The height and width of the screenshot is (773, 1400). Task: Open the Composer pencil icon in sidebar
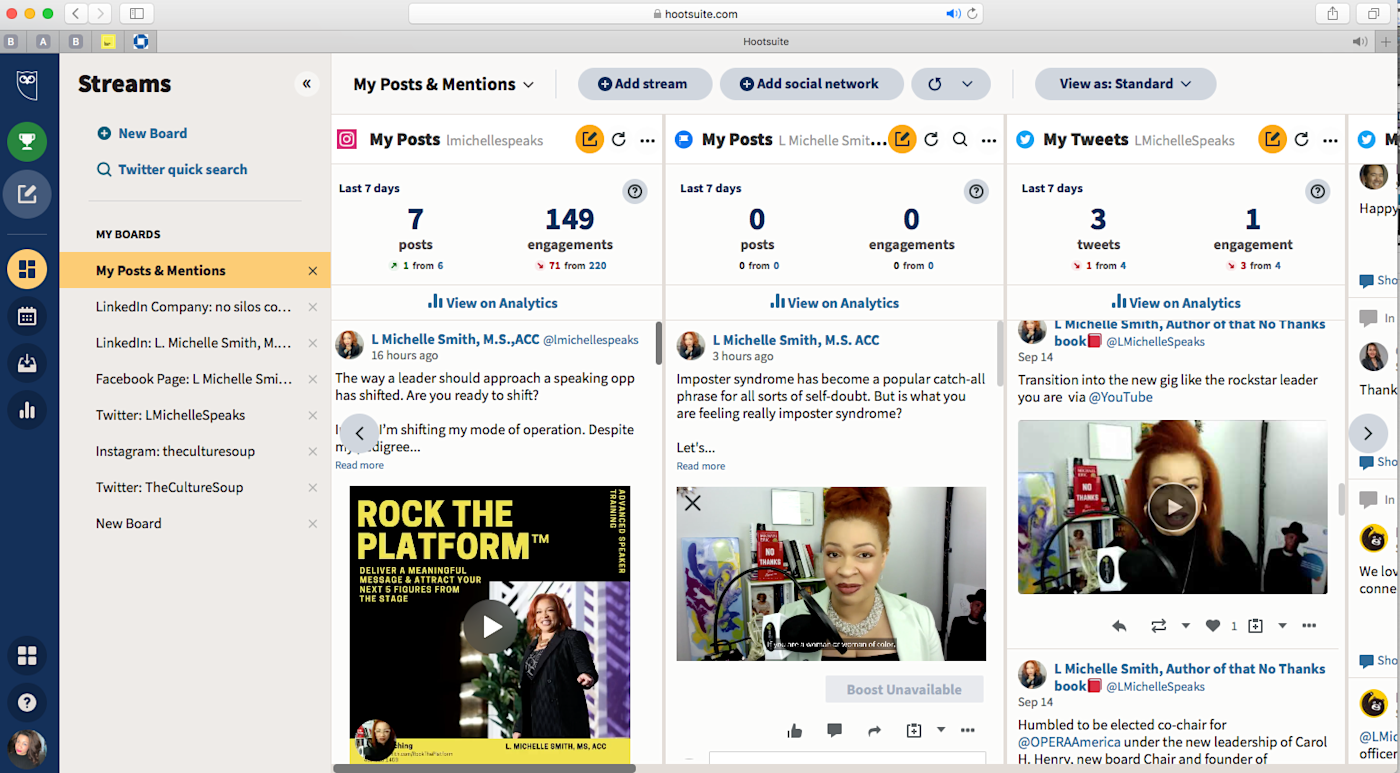tap(27, 194)
